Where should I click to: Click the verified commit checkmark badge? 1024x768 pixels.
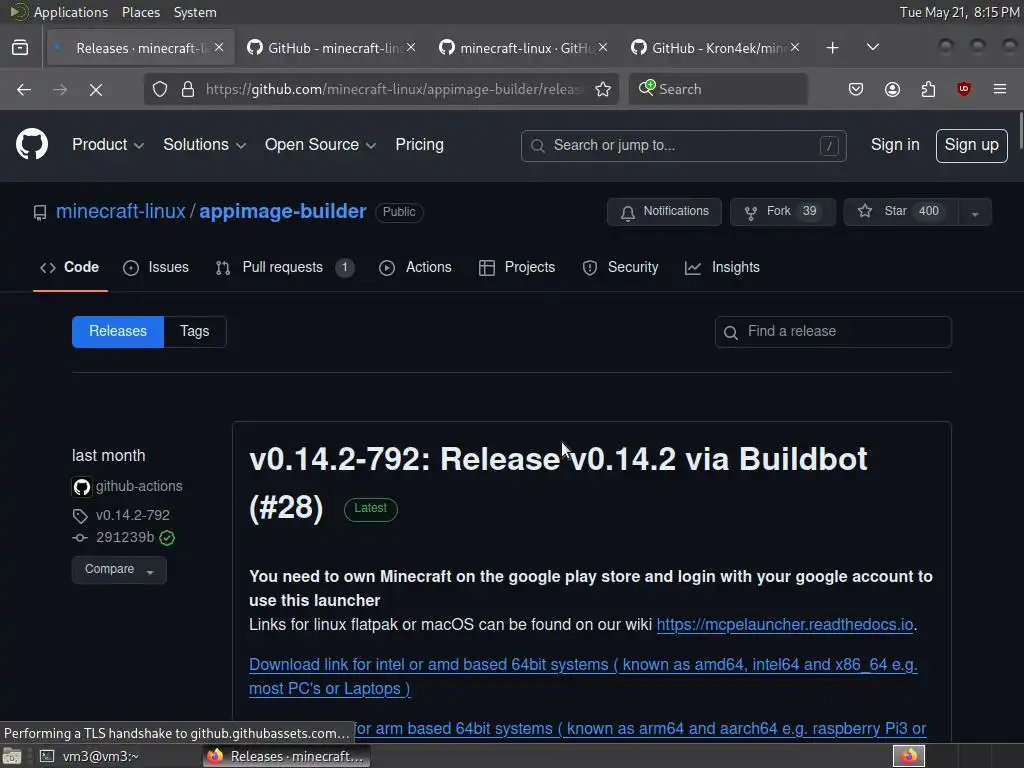167,538
